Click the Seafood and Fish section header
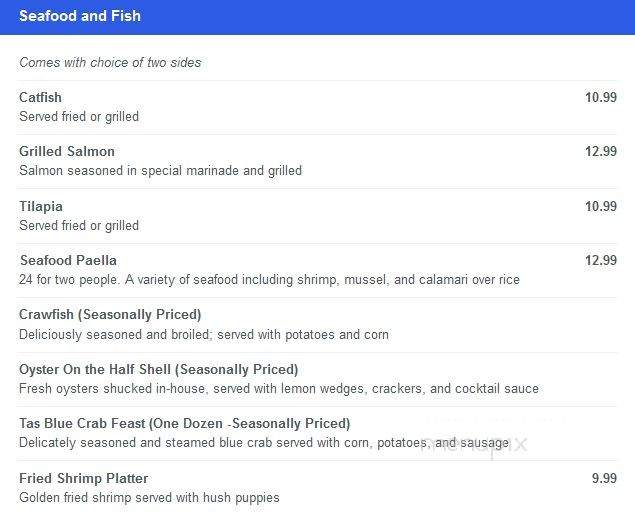 point(80,16)
